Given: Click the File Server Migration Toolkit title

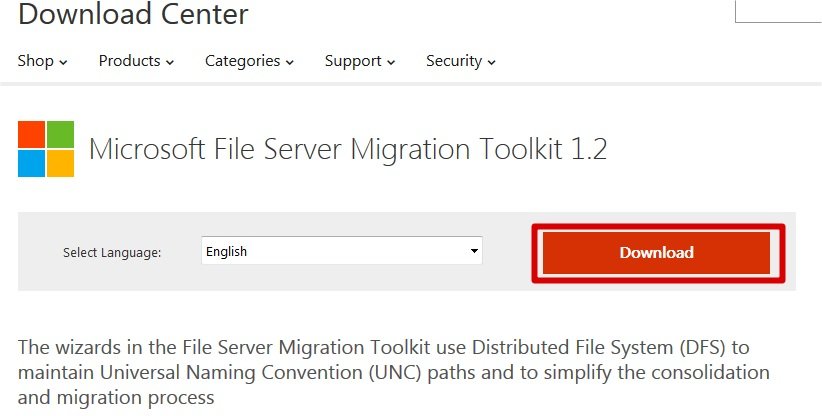Looking at the screenshot, I should coord(348,149).
